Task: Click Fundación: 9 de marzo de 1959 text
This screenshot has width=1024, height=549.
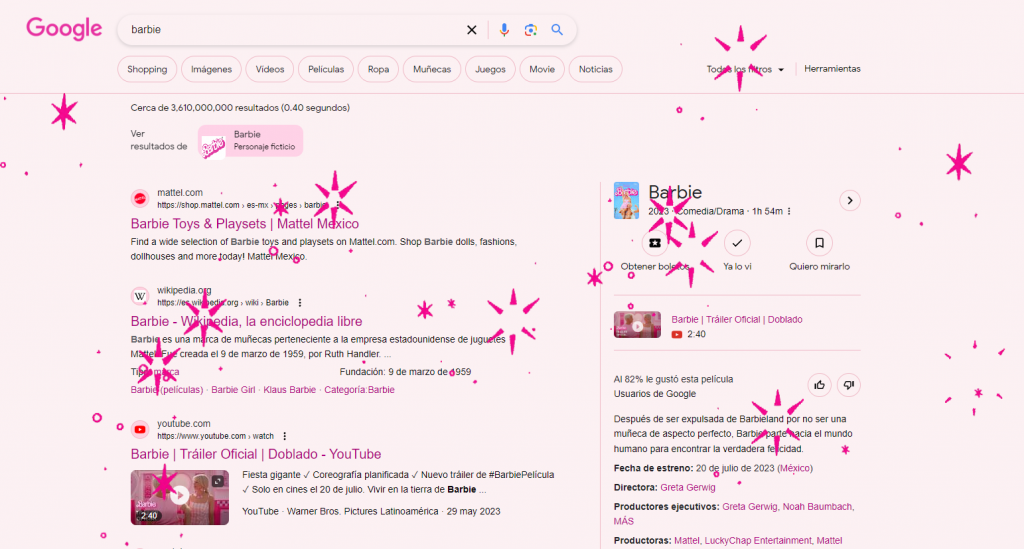Action: tap(405, 372)
